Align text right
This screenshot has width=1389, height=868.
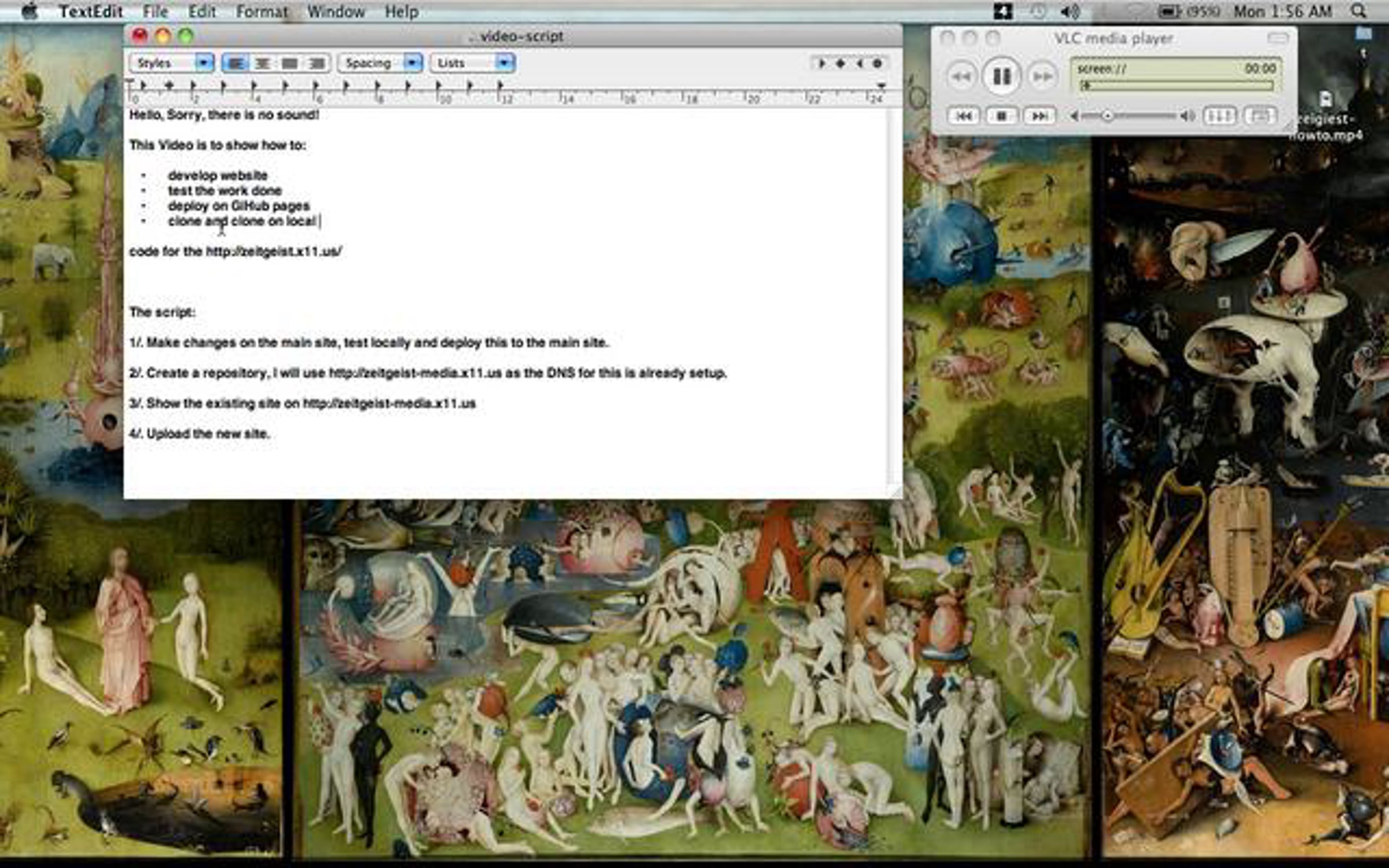317,63
